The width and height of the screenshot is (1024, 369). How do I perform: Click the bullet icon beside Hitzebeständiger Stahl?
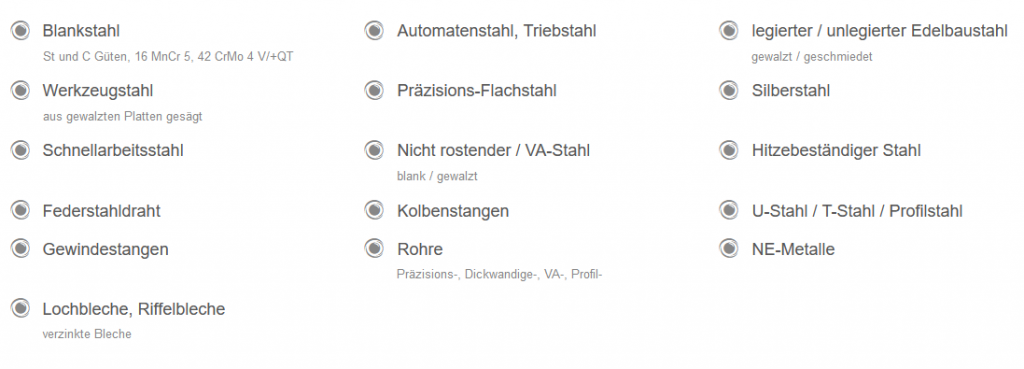point(729,150)
